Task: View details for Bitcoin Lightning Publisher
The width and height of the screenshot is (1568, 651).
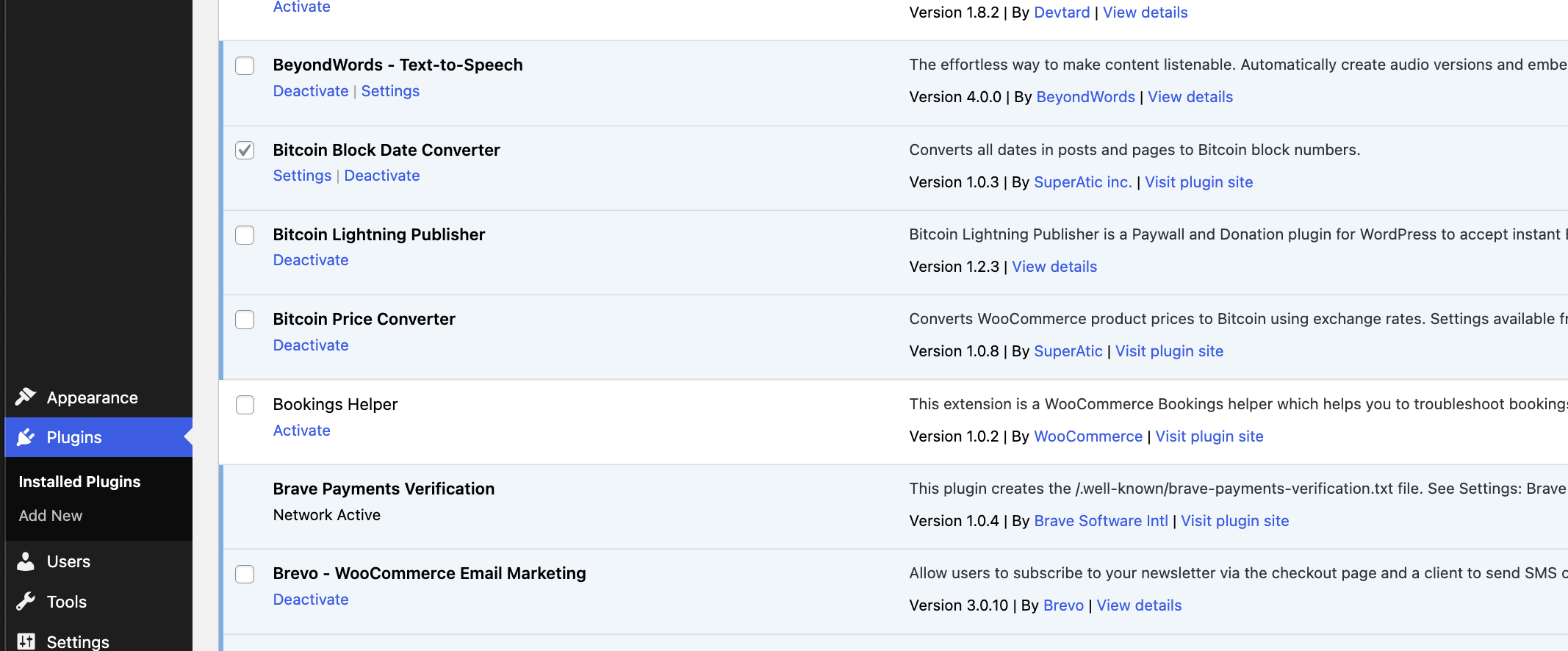Action: (1054, 267)
